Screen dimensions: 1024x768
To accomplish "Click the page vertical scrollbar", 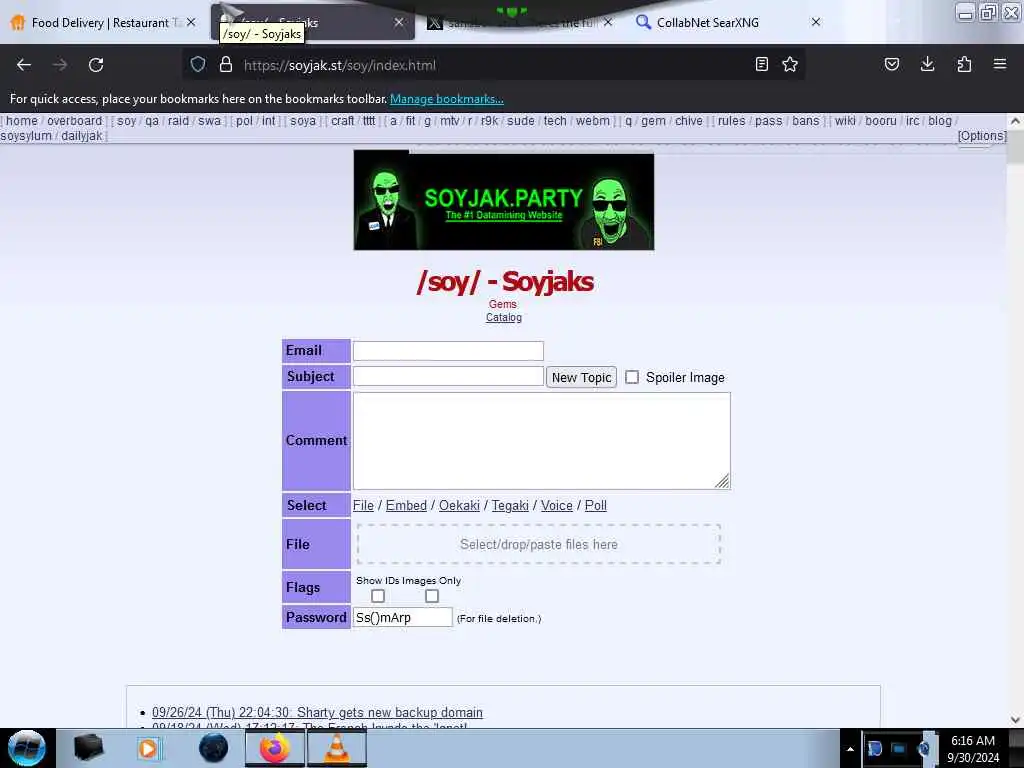I will pos(1015,418).
